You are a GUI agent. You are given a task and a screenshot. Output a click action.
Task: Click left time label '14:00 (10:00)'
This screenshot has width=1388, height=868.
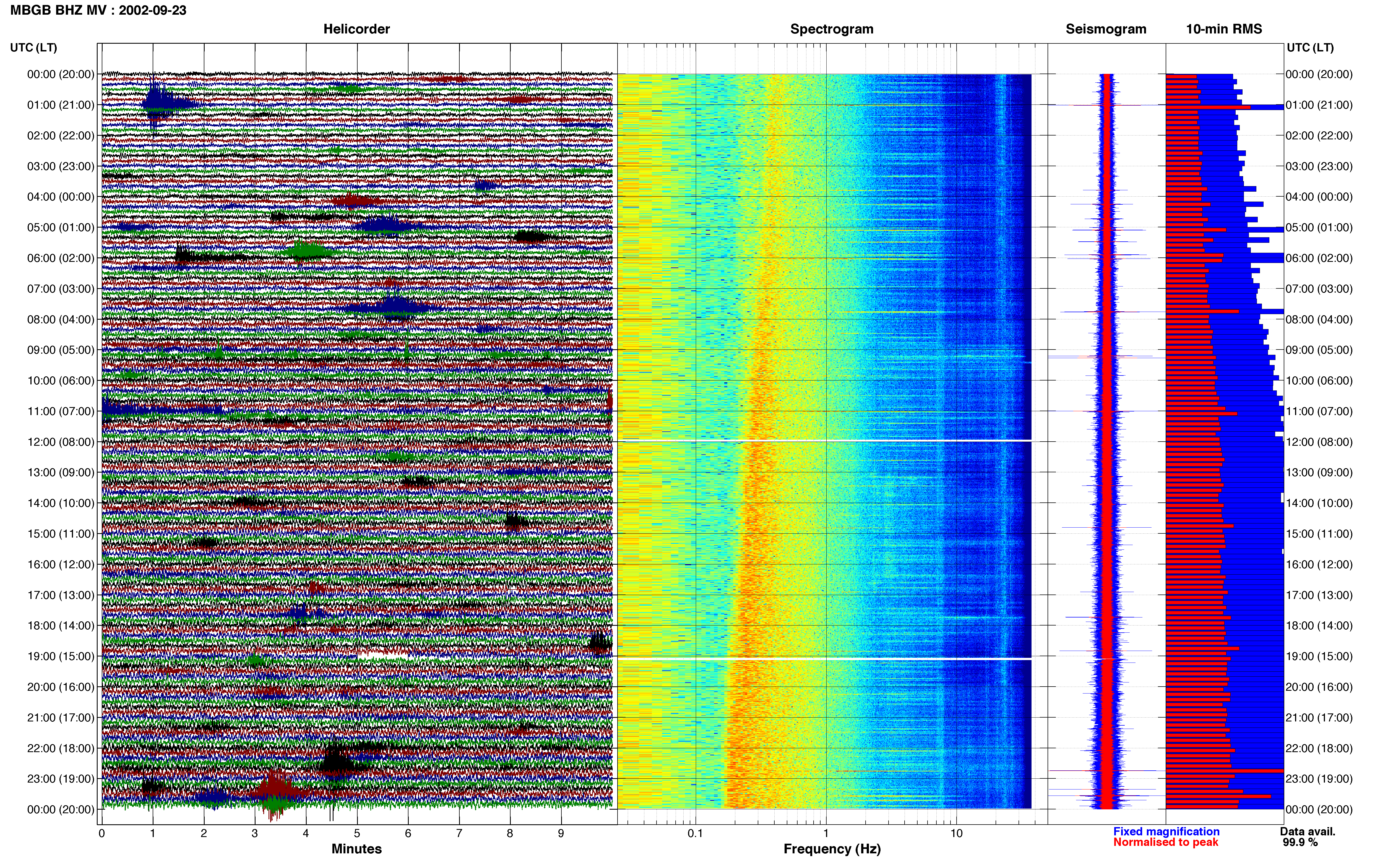point(61,504)
